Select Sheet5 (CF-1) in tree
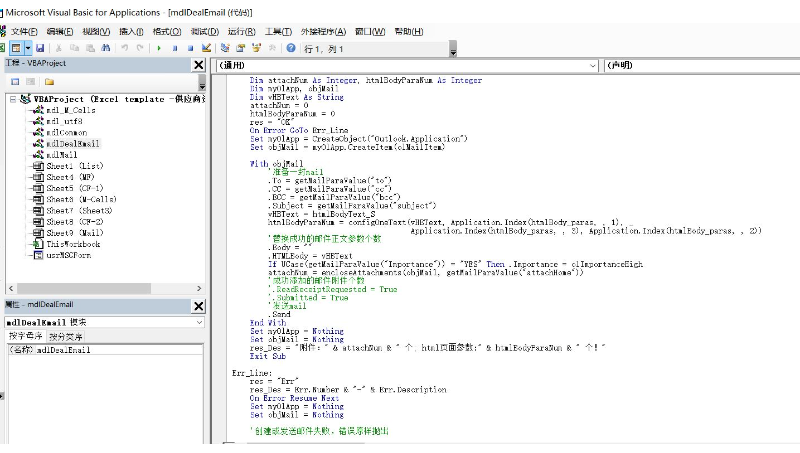800x453 pixels. [x=74, y=188]
